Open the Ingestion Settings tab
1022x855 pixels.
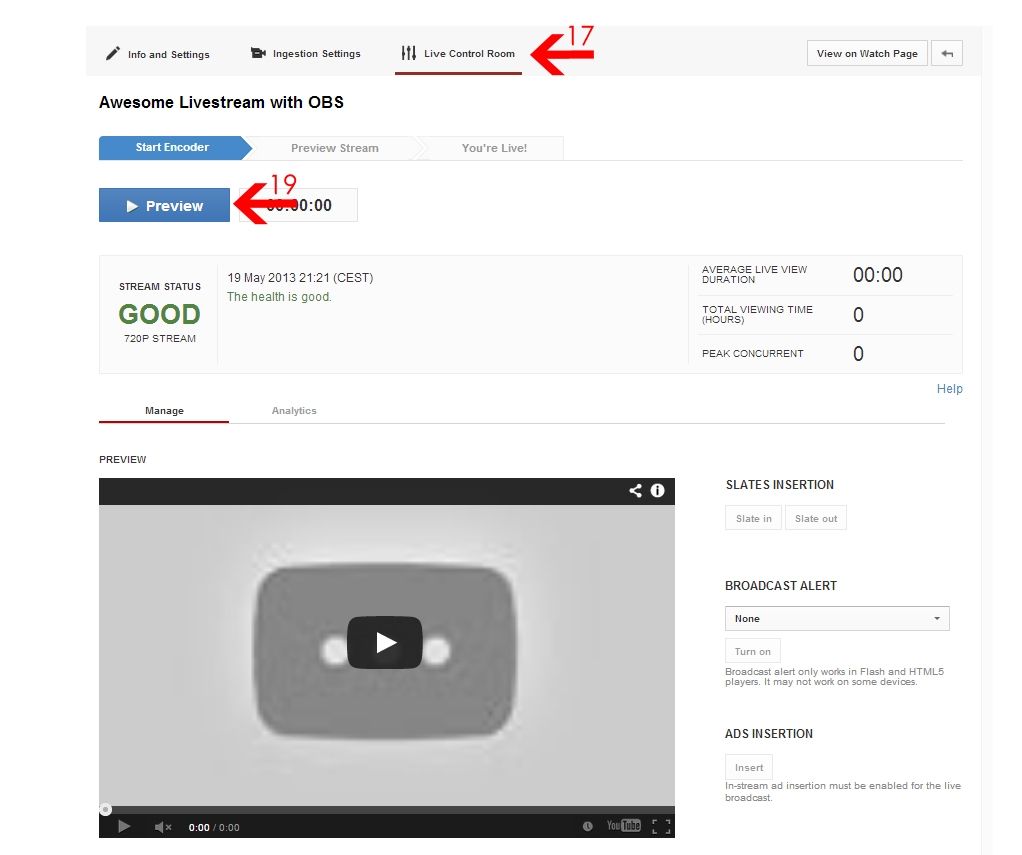(x=306, y=53)
